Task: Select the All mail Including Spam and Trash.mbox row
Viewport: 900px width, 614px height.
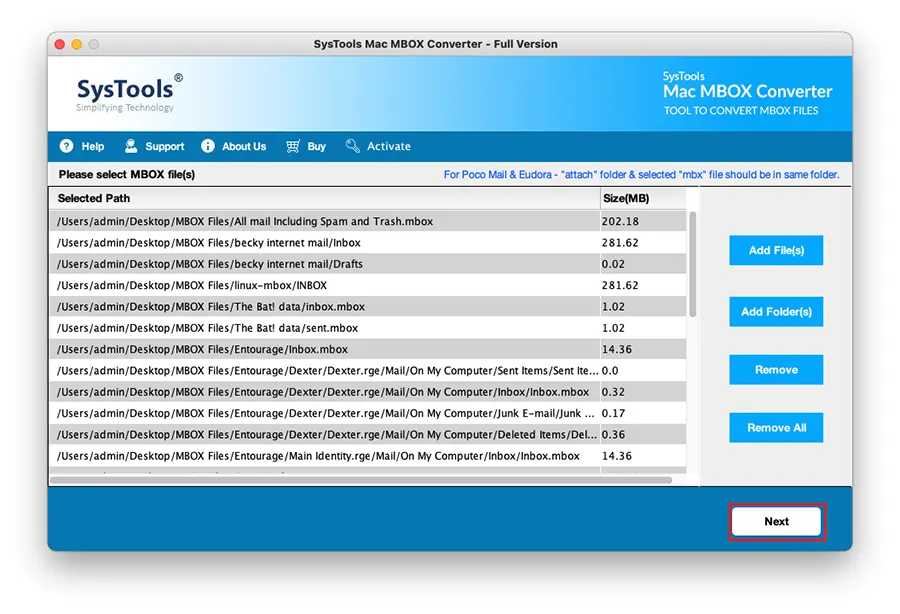Action: pyautogui.click(x=368, y=221)
